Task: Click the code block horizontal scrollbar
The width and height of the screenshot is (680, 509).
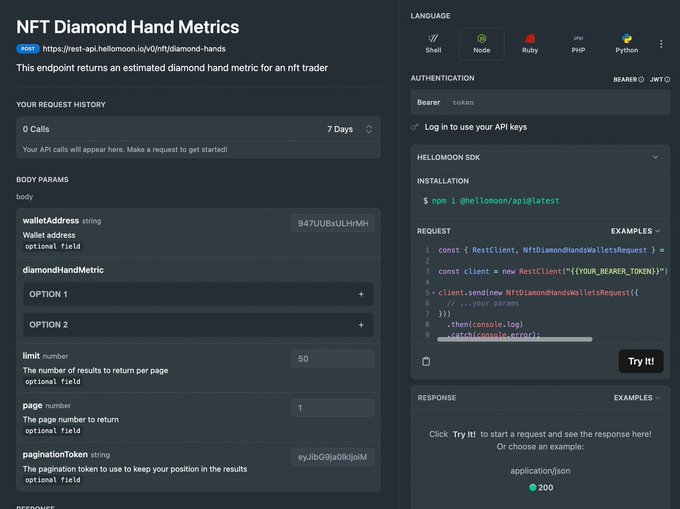Action: click(515, 339)
